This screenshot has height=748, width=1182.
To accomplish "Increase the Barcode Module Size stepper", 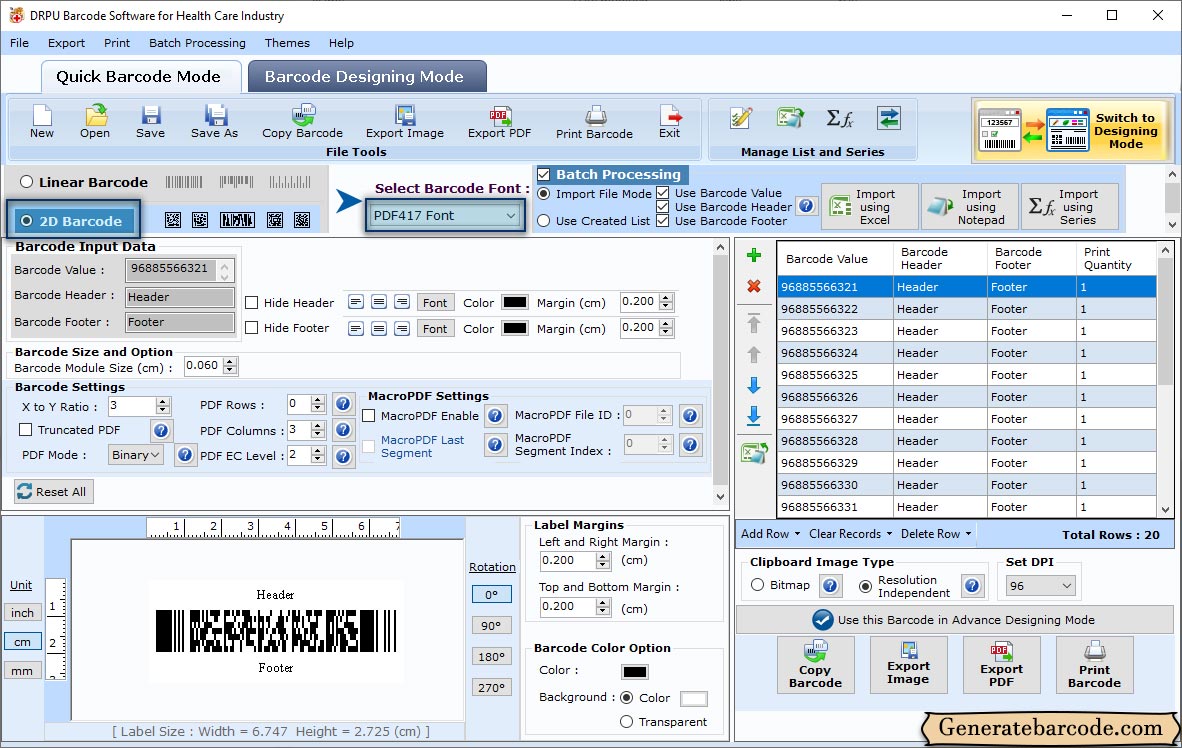I will [x=230, y=361].
